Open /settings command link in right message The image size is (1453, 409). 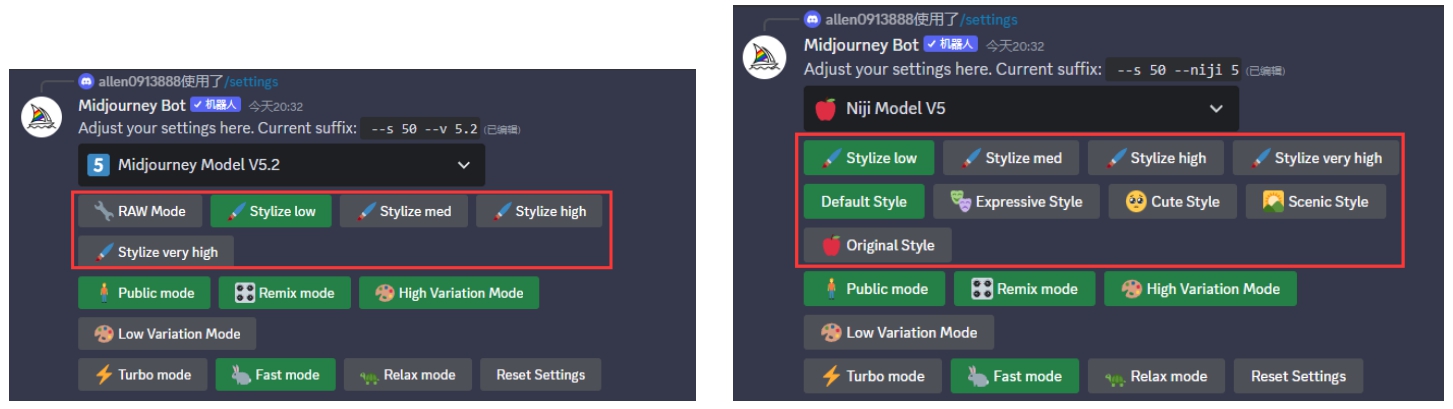point(989,19)
